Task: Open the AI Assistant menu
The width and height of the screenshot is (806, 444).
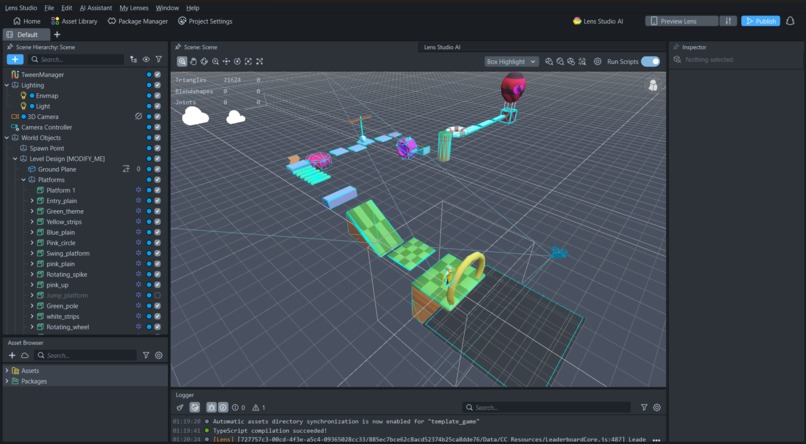Action: [x=96, y=8]
